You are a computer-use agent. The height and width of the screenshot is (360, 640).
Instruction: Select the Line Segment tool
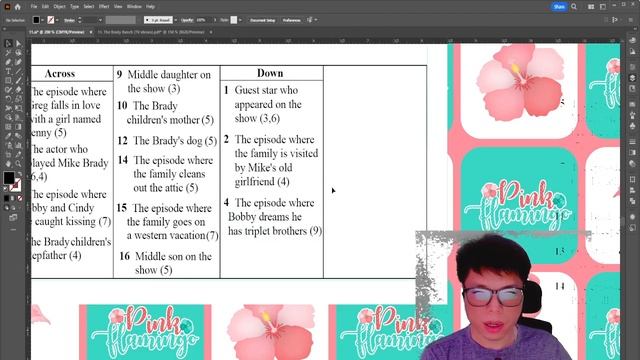coord(18,71)
